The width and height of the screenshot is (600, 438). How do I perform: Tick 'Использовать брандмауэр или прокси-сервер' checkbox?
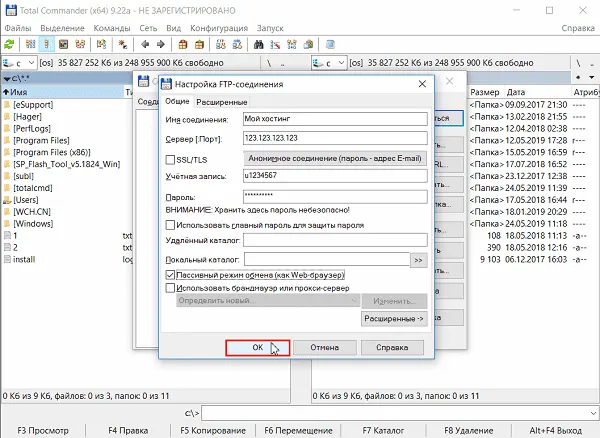click(170, 288)
